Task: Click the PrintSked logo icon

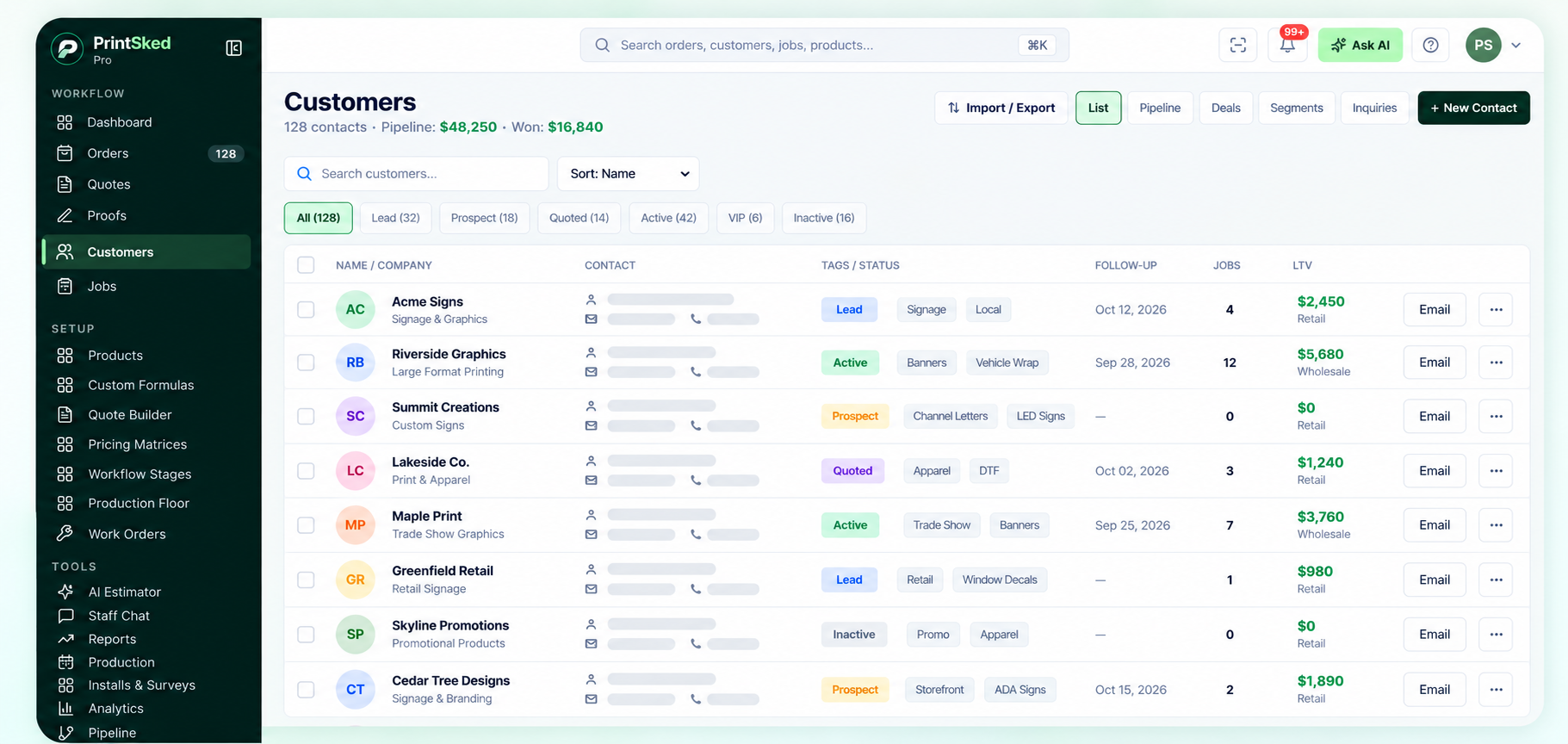Action: (x=67, y=48)
